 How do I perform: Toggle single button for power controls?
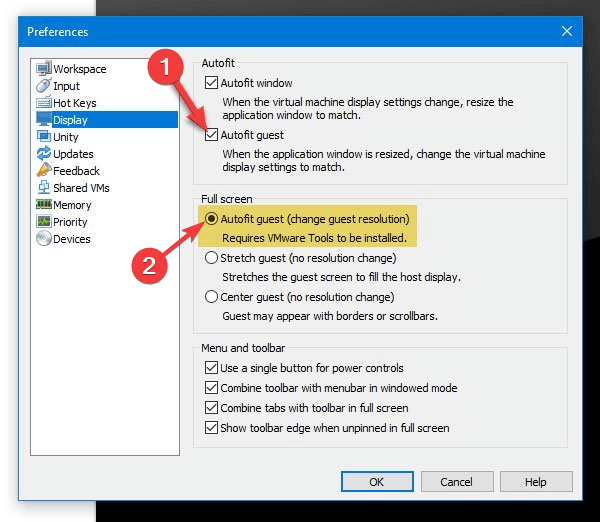[211, 368]
